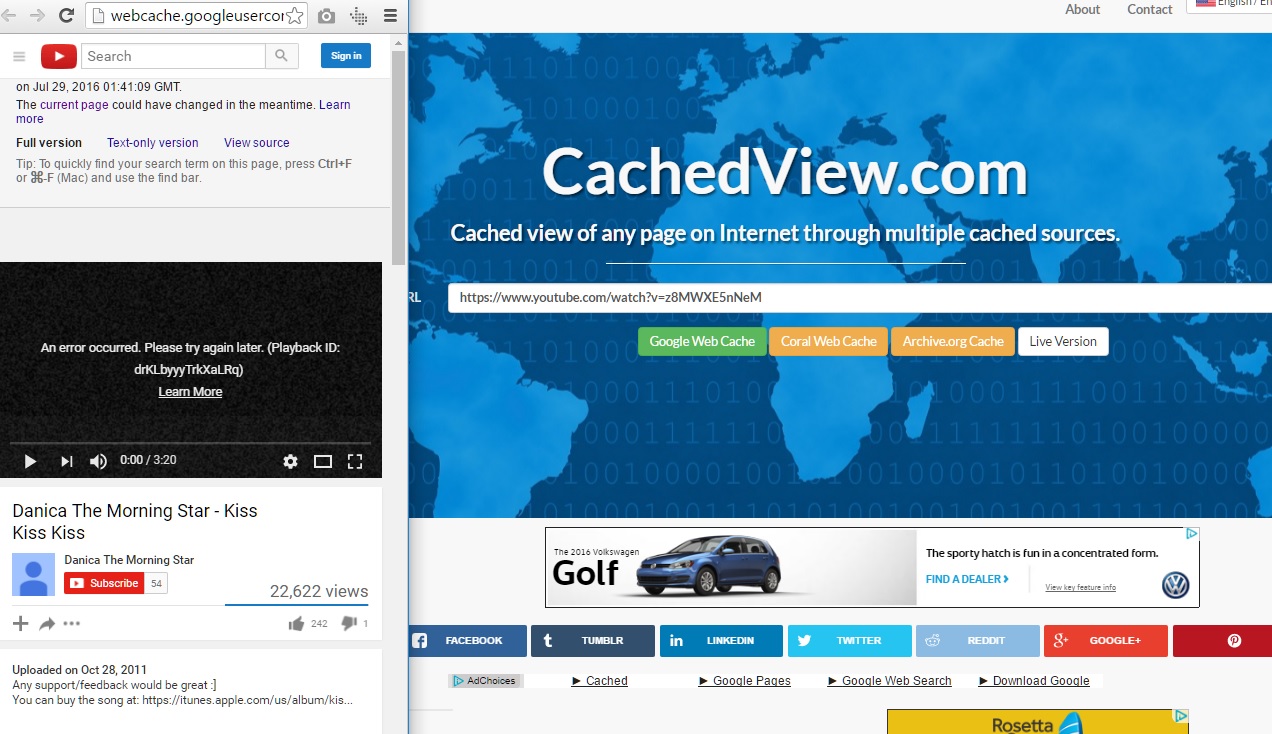This screenshot has width=1272, height=734.
Task: Share on Google+
Action: 1106,641
